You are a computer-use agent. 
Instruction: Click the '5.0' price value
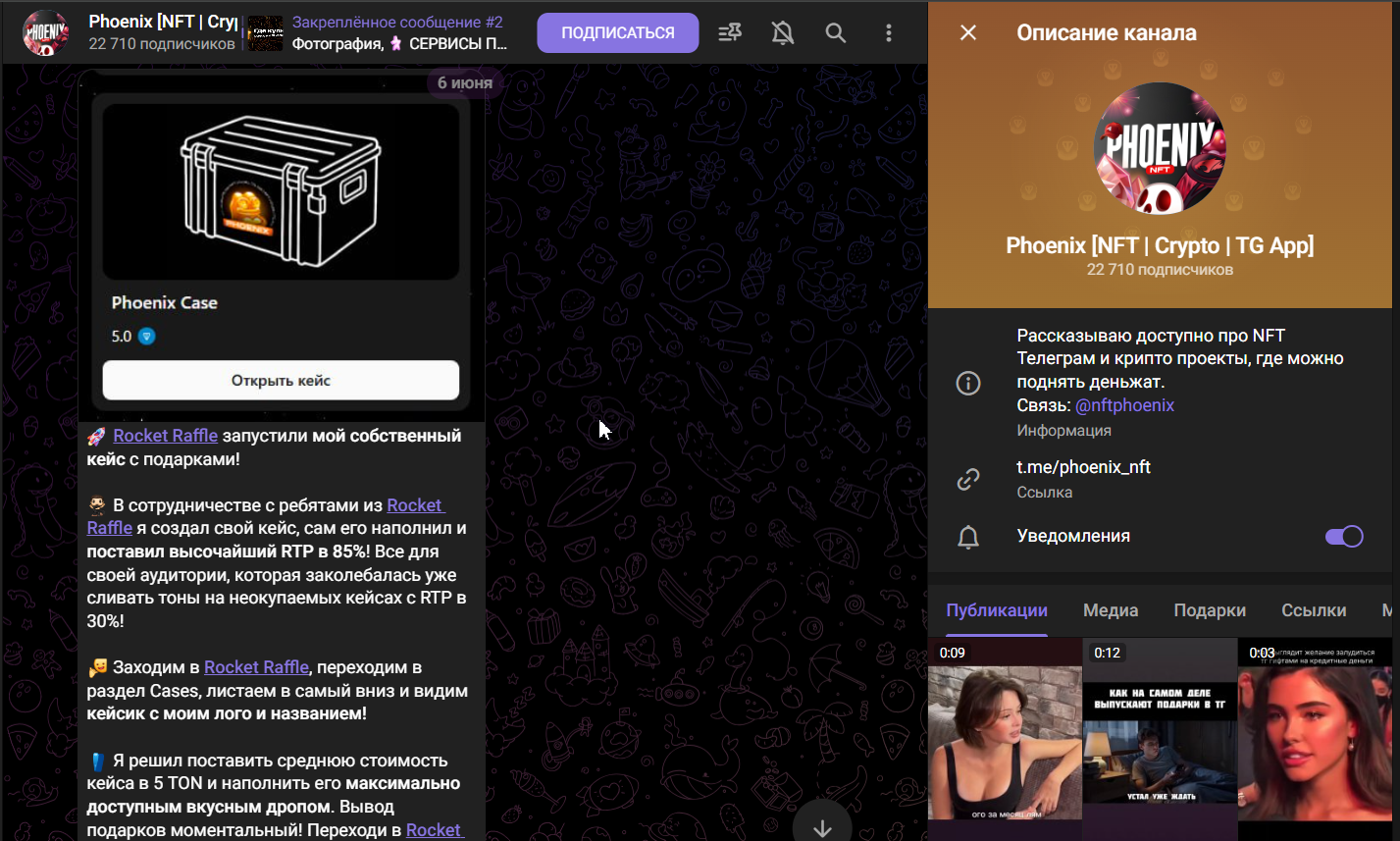click(122, 337)
